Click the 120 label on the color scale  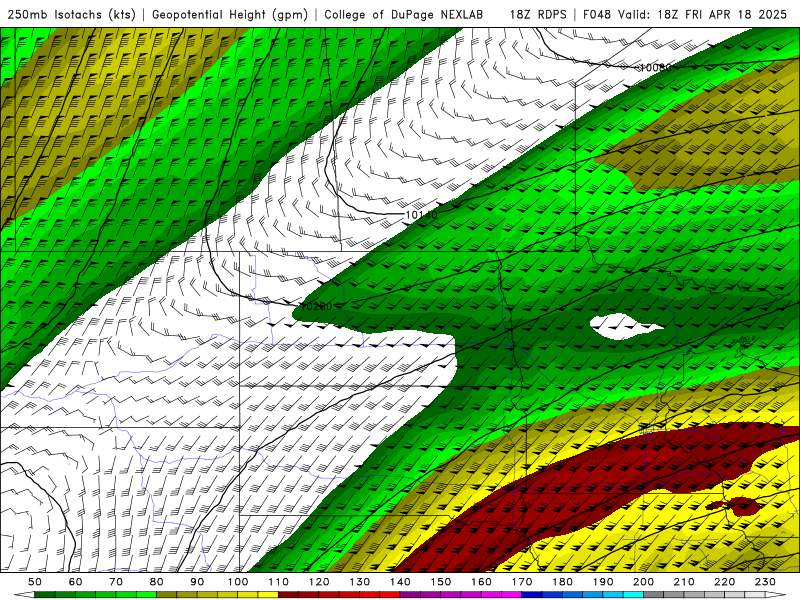pos(319,582)
